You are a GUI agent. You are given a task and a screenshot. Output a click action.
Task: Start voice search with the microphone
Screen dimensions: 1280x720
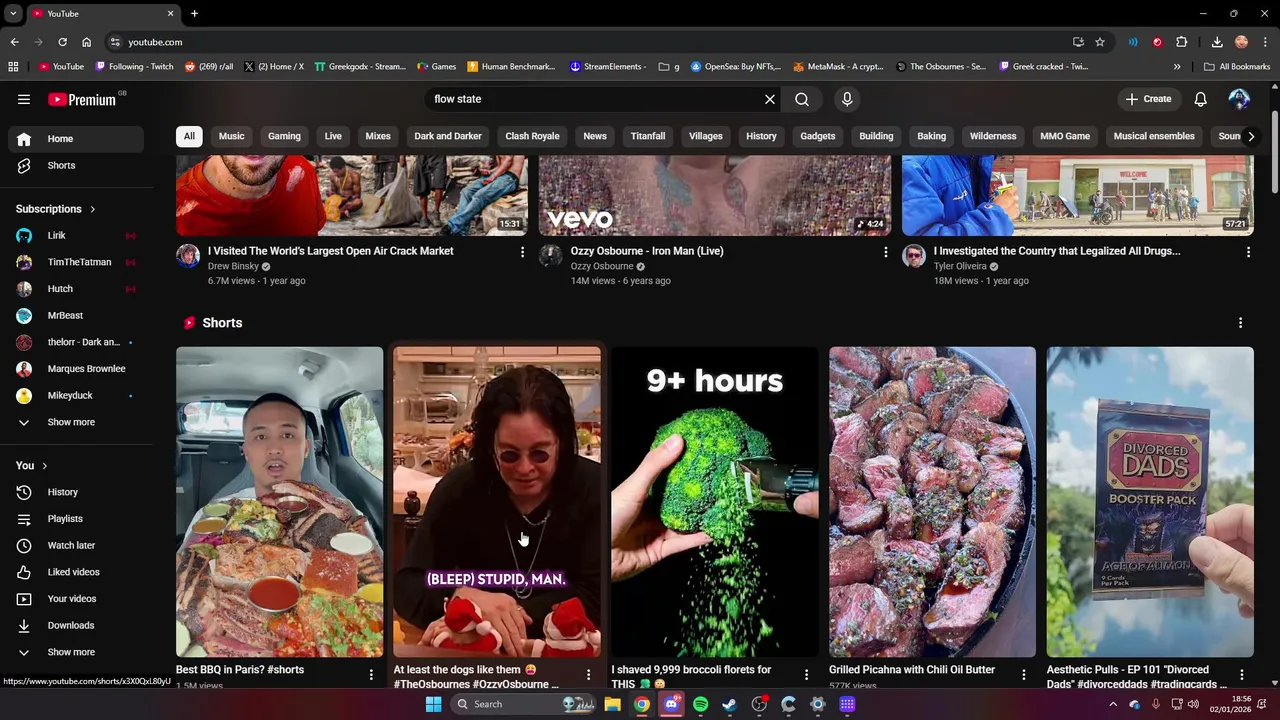847,99
